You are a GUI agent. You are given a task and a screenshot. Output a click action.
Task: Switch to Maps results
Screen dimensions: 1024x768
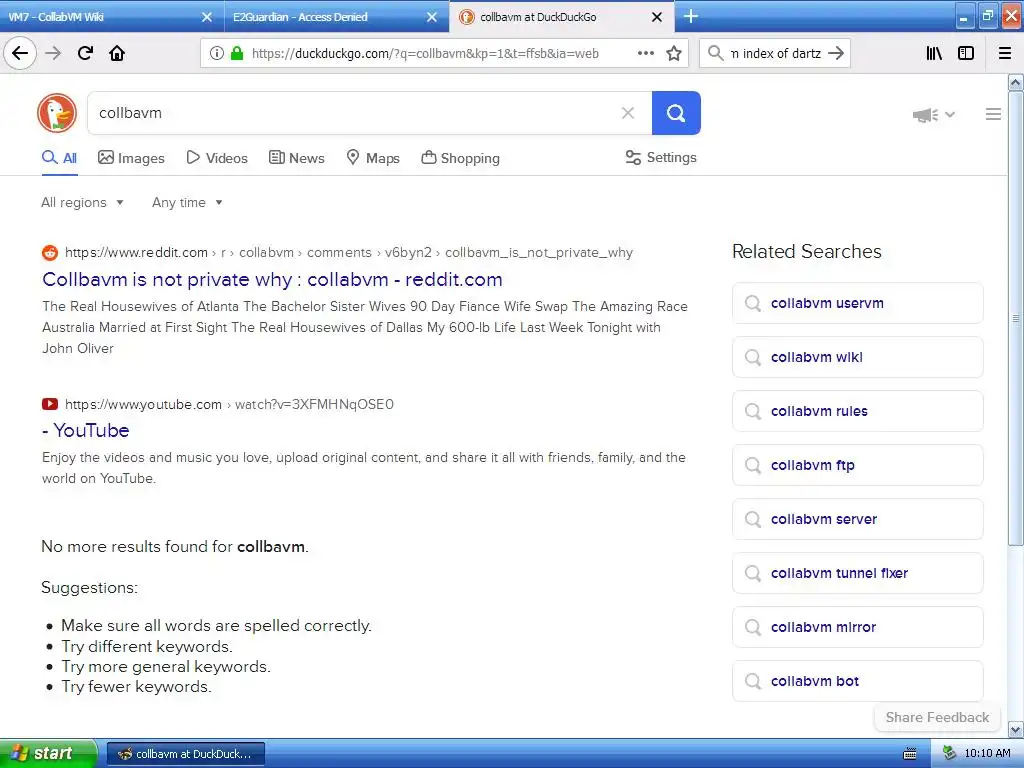click(372, 158)
